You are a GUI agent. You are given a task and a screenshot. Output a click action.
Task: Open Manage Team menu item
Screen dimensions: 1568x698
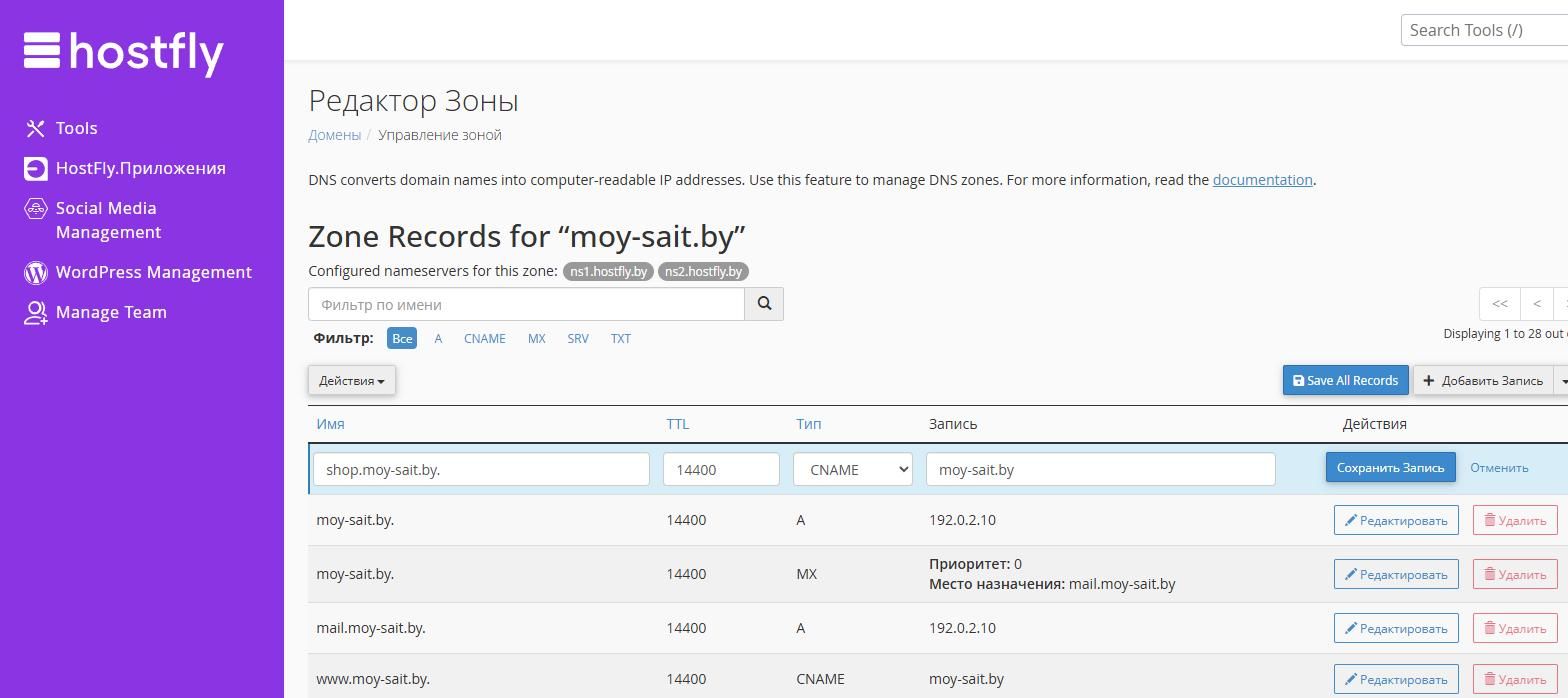[x=111, y=312]
